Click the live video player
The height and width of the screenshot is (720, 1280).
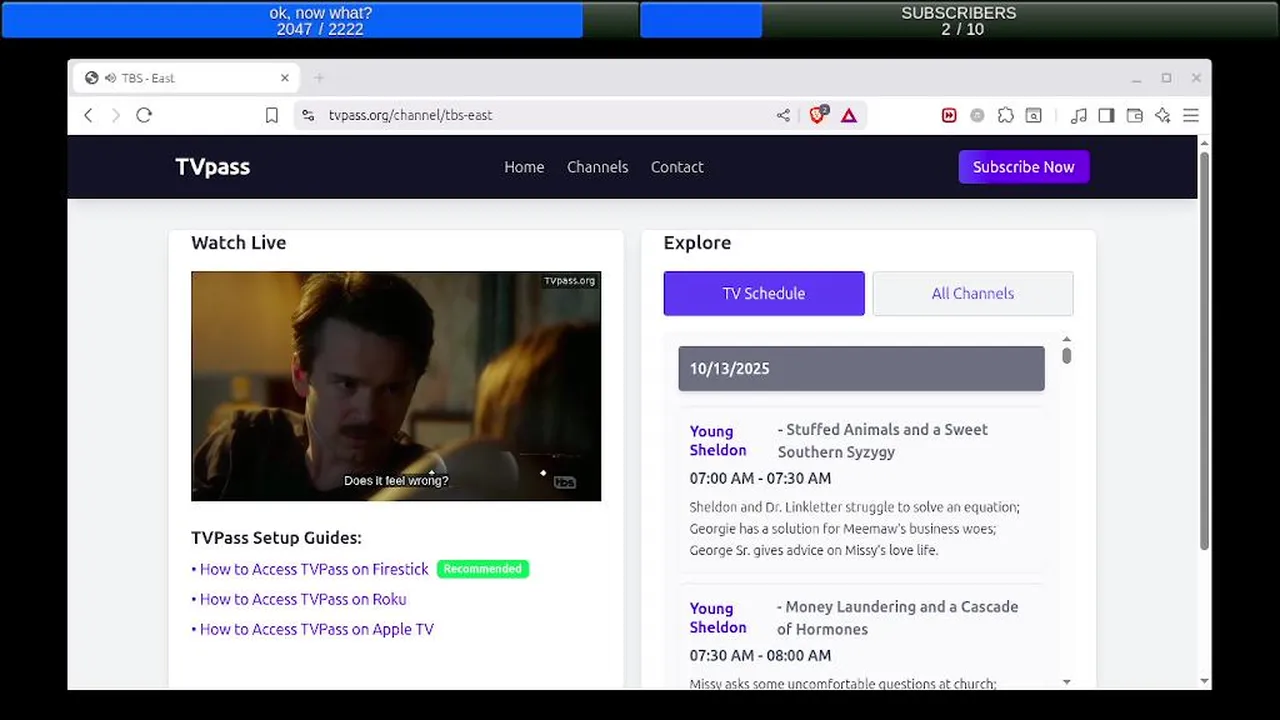point(396,386)
